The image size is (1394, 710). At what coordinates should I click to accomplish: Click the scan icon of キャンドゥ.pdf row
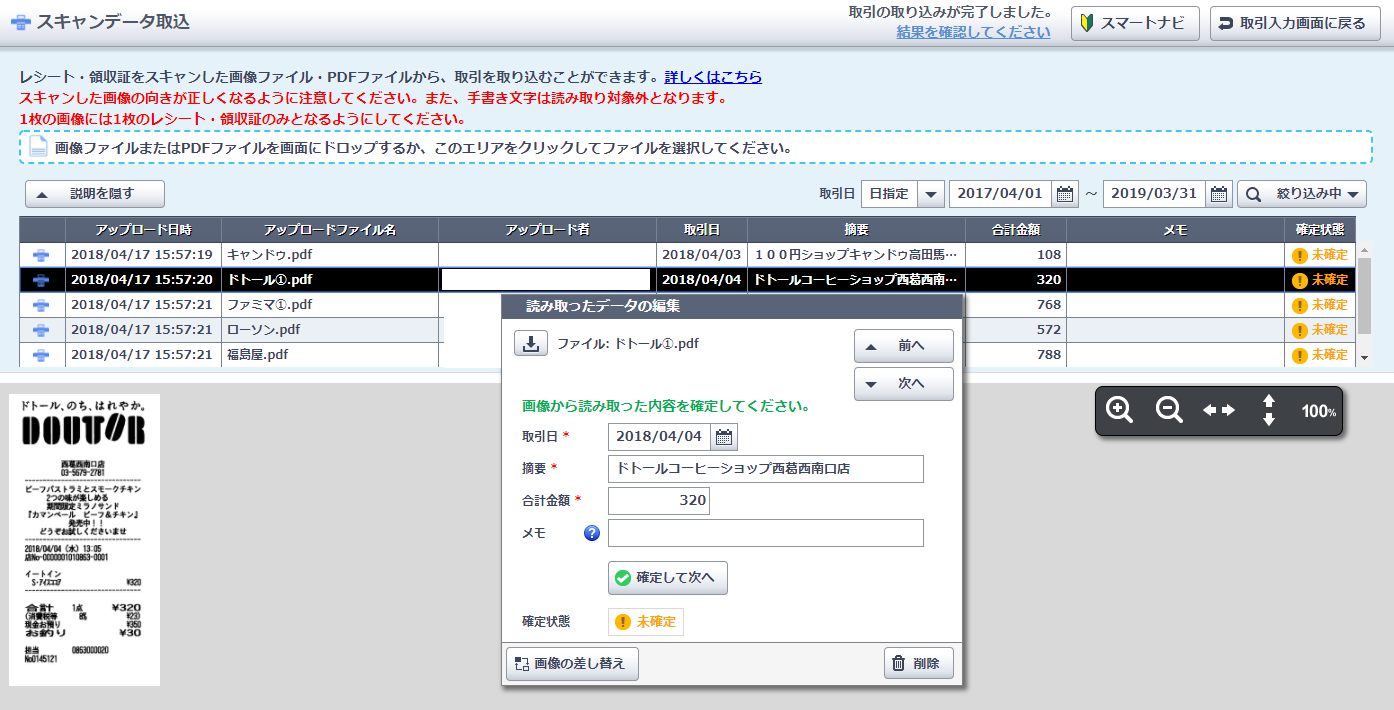(x=42, y=255)
